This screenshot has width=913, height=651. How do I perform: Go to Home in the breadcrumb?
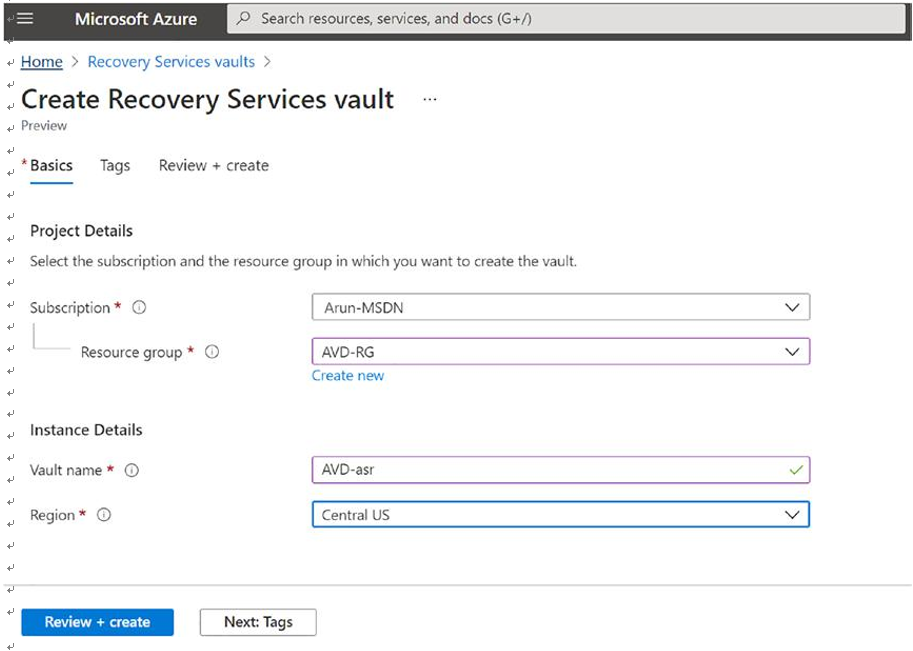(41, 62)
